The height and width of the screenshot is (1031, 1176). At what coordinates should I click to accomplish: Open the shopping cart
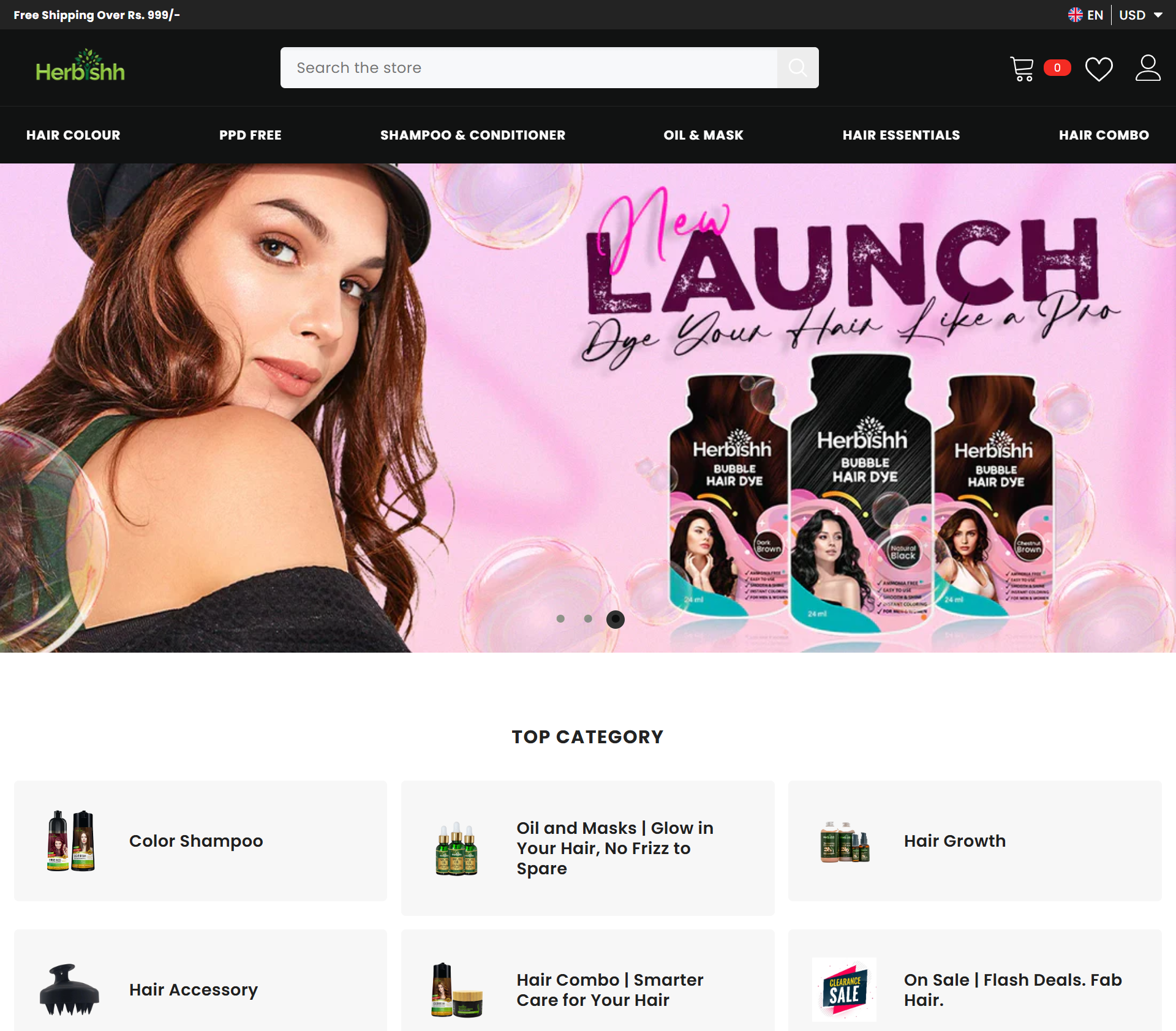pos(1022,68)
